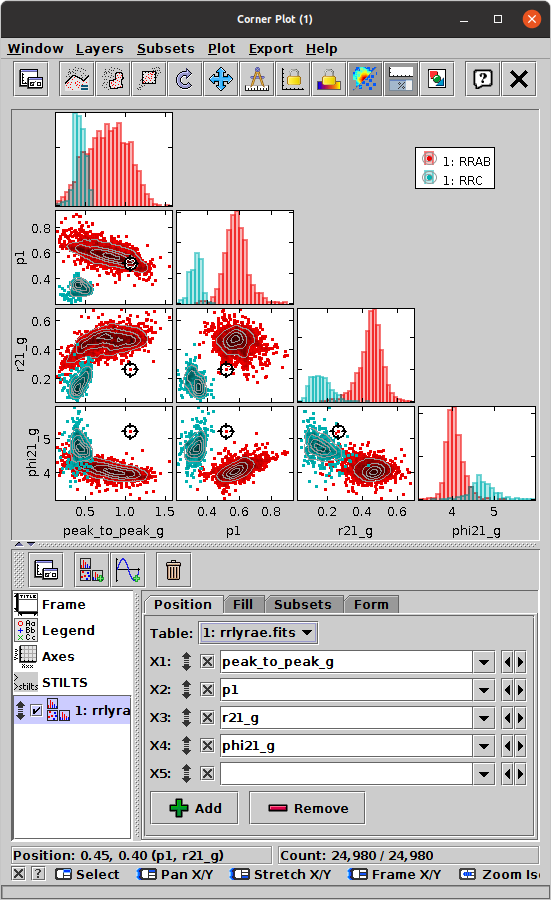Image resolution: width=551 pixels, height=900 pixels.
Task: Open the Table 1: rrlyrae.fits dropdown
Action: pyautogui.click(x=258, y=633)
